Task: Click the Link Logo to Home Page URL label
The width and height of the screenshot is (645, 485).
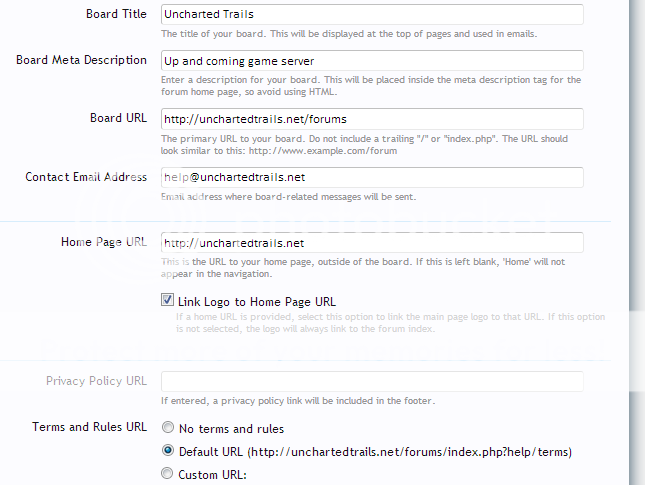Action: coord(257,302)
